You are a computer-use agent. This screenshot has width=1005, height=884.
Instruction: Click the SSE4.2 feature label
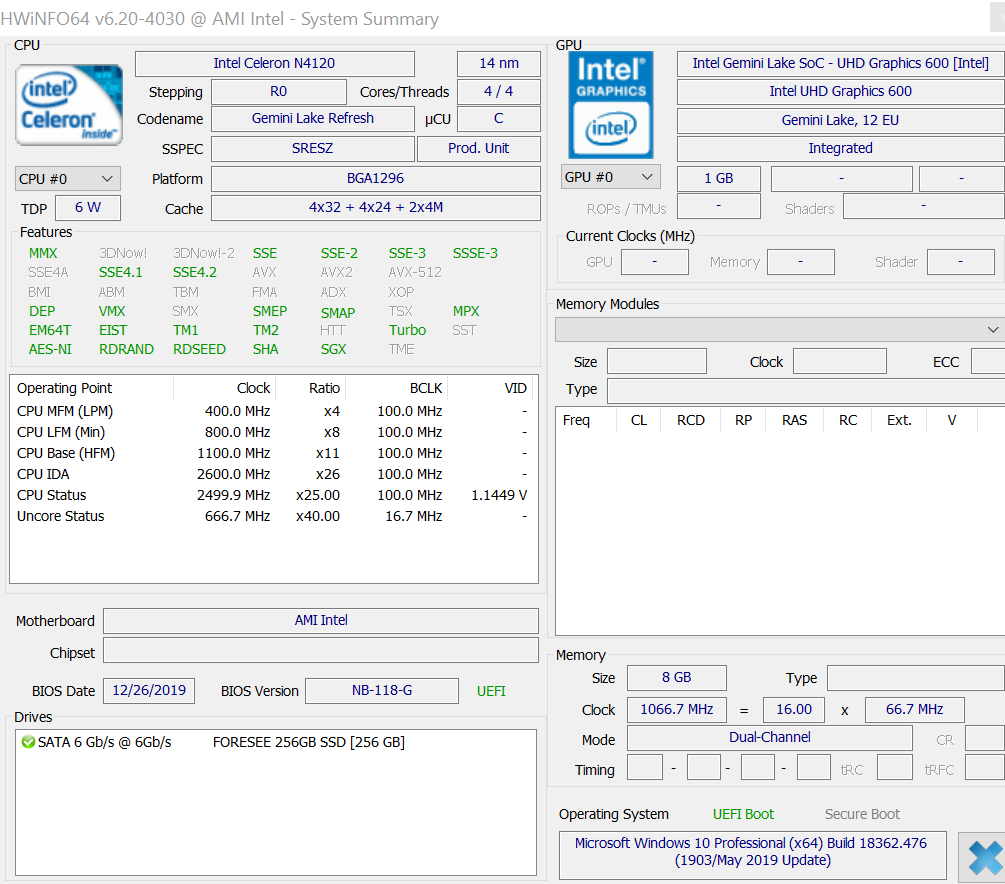[x=195, y=272]
